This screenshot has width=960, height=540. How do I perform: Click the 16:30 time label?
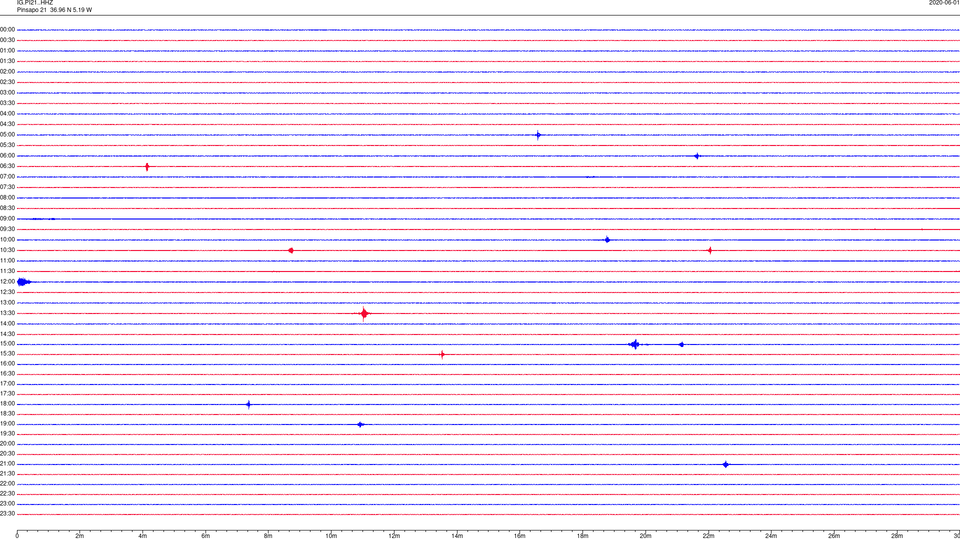(7, 373)
